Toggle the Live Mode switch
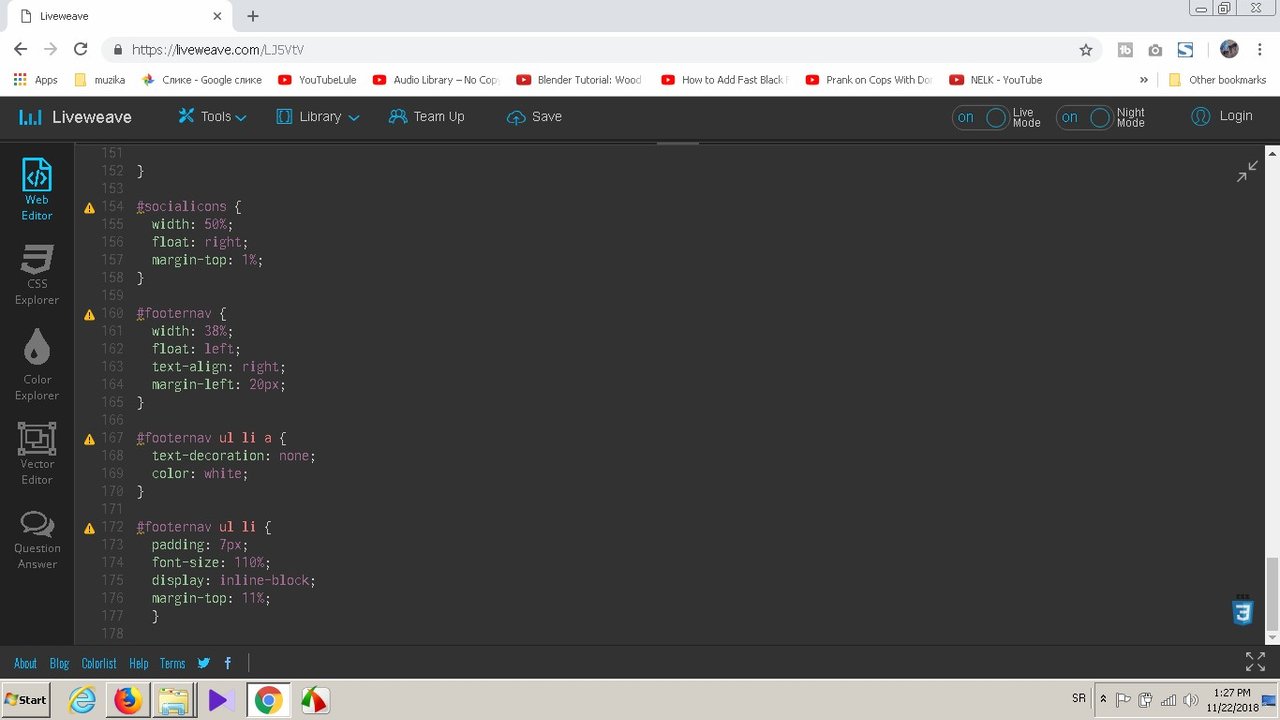1280x720 pixels. coord(980,117)
